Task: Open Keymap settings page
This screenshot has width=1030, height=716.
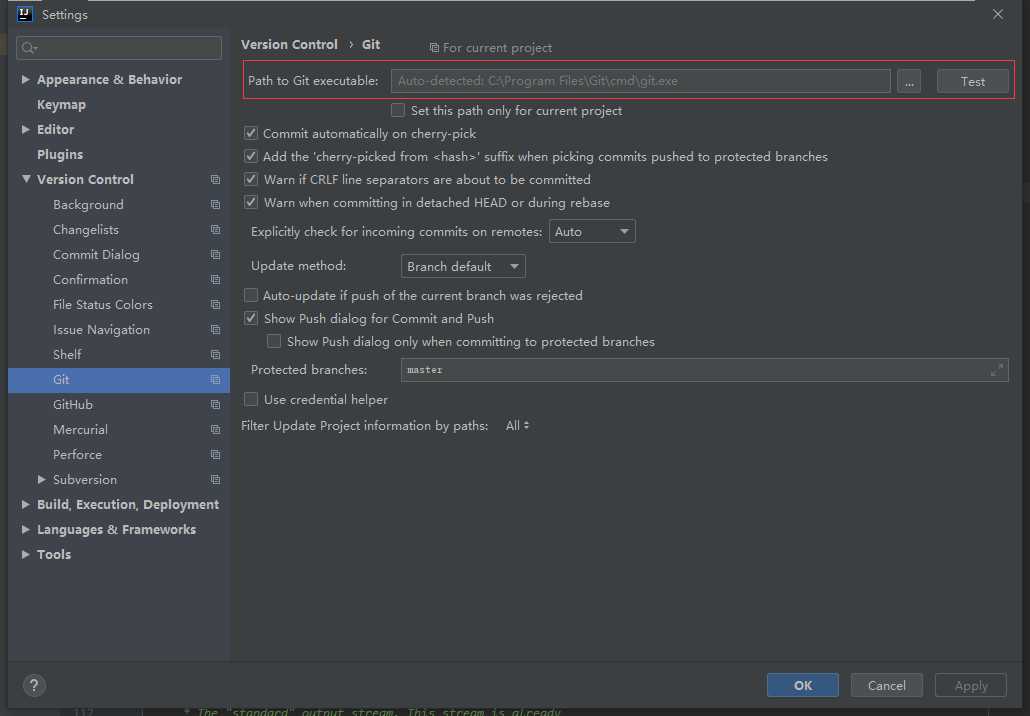Action: coord(61,104)
